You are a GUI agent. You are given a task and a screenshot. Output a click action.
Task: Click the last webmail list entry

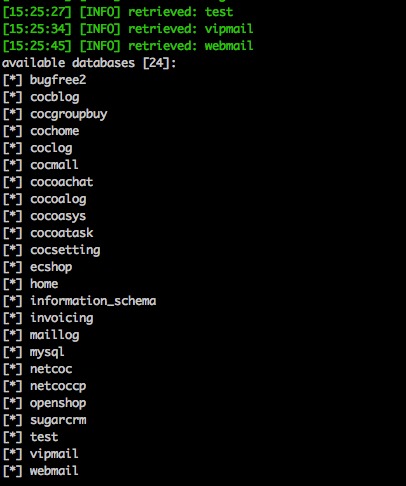[54, 471]
